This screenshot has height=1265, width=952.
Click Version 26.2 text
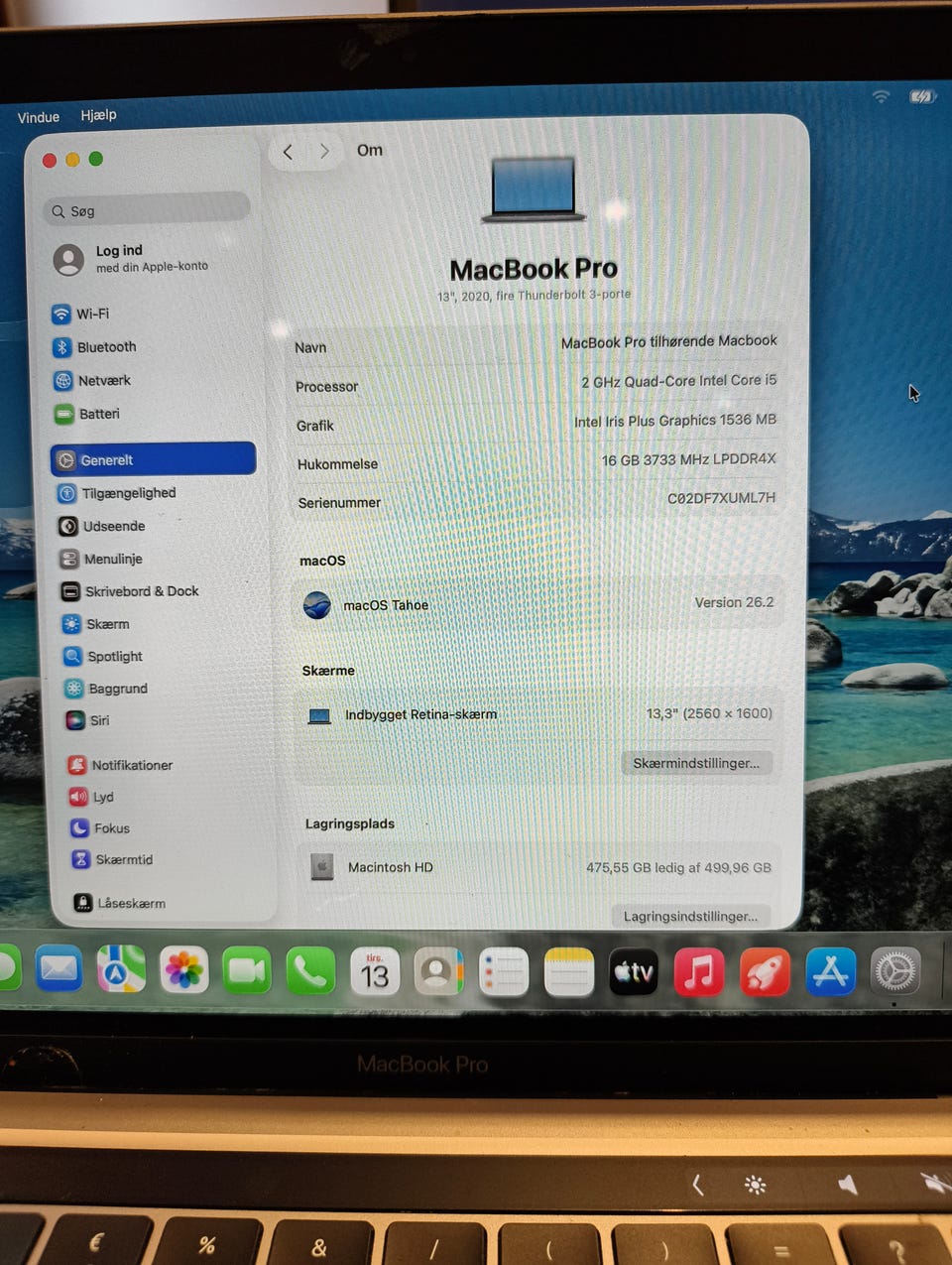click(x=734, y=602)
